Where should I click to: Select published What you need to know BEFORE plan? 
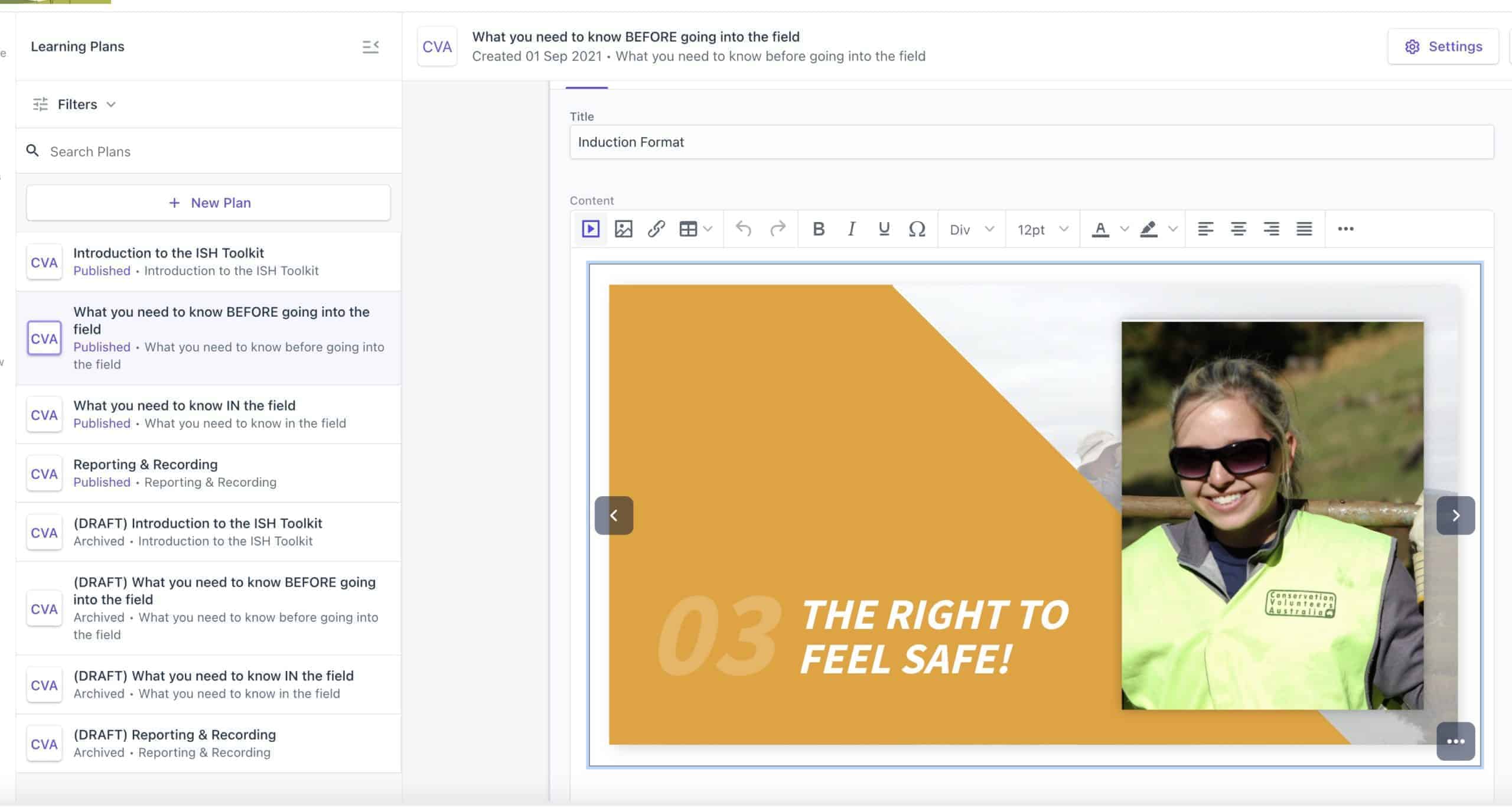coord(208,338)
